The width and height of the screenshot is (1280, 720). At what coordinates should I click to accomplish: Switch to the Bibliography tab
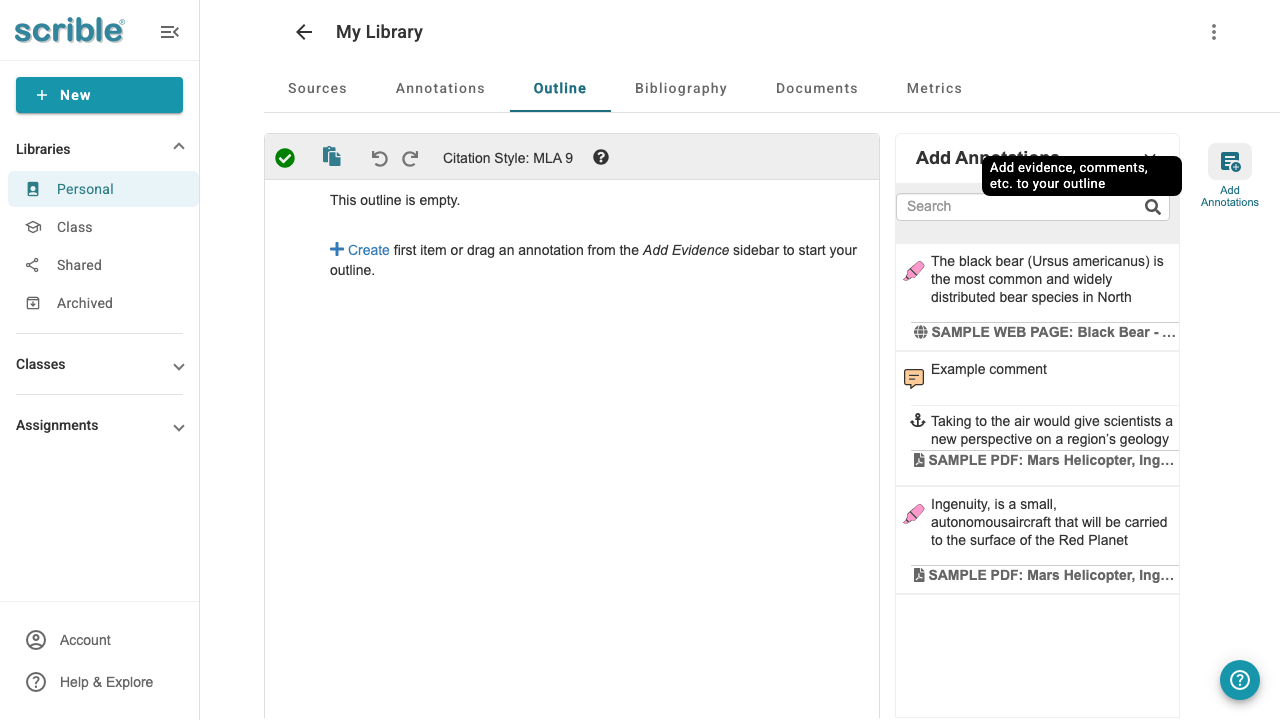click(681, 88)
